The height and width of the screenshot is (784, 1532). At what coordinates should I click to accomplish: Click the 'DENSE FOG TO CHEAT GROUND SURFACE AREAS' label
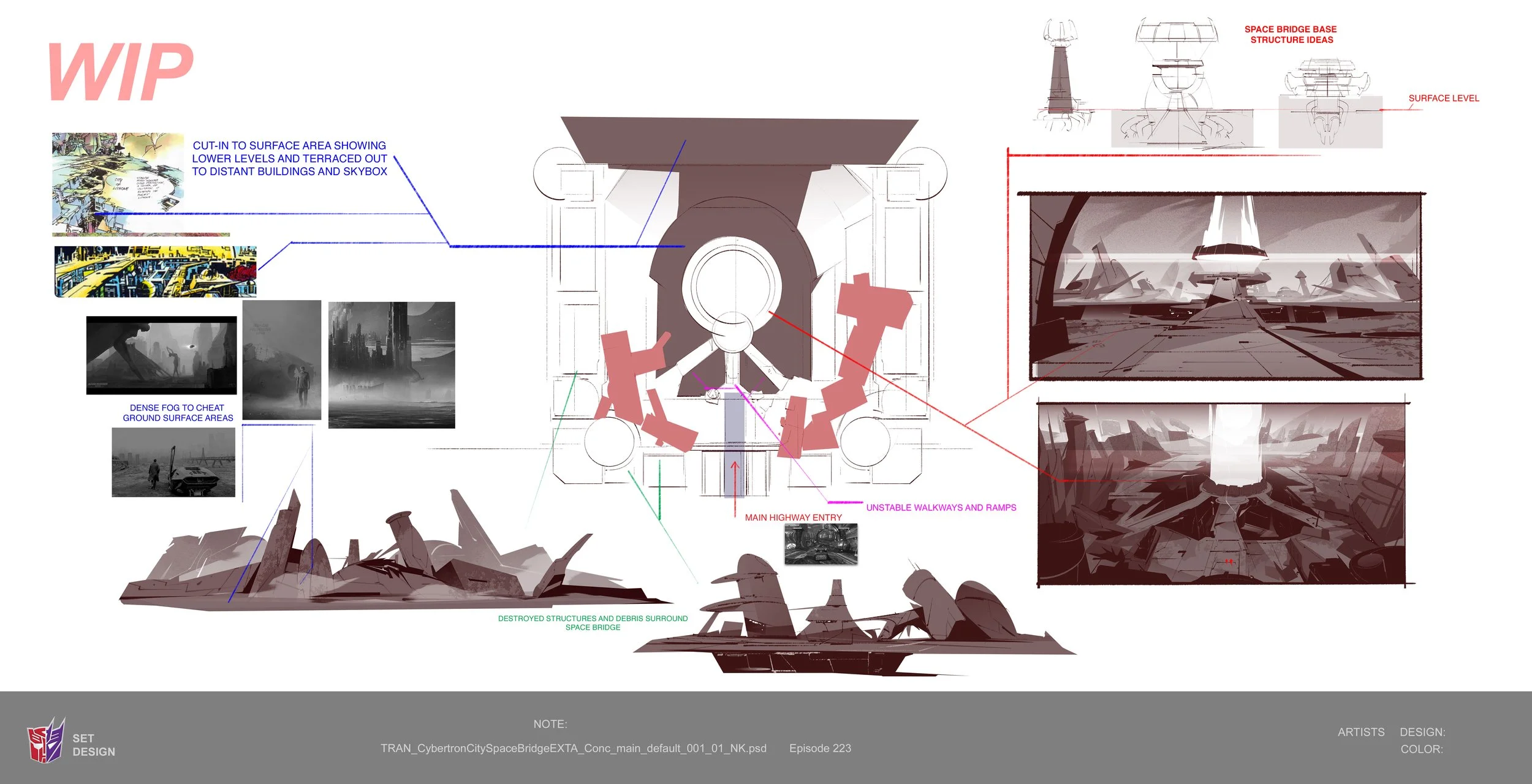[x=178, y=413]
